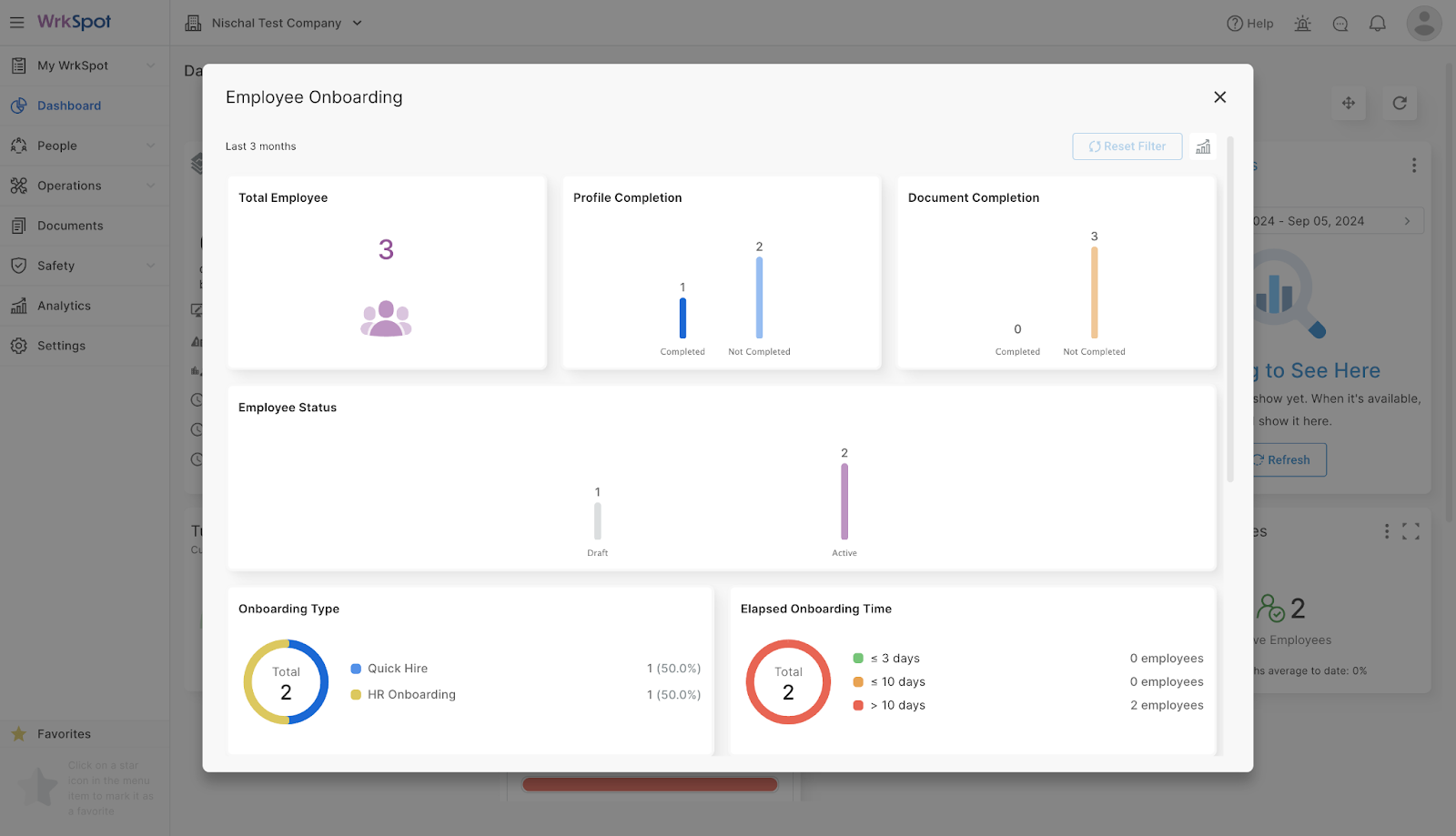
Task: Click the refresh icon near the move button
Action: 1400,104
